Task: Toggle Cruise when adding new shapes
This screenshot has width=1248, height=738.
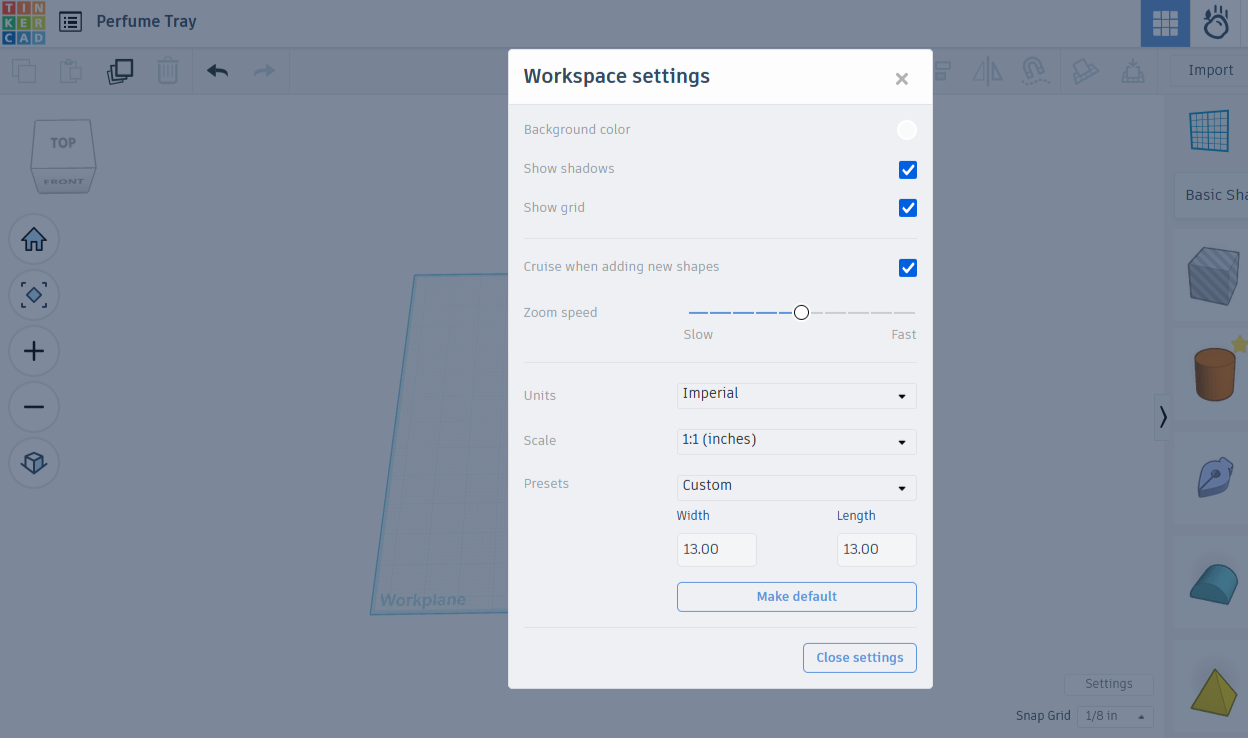Action: (907, 267)
